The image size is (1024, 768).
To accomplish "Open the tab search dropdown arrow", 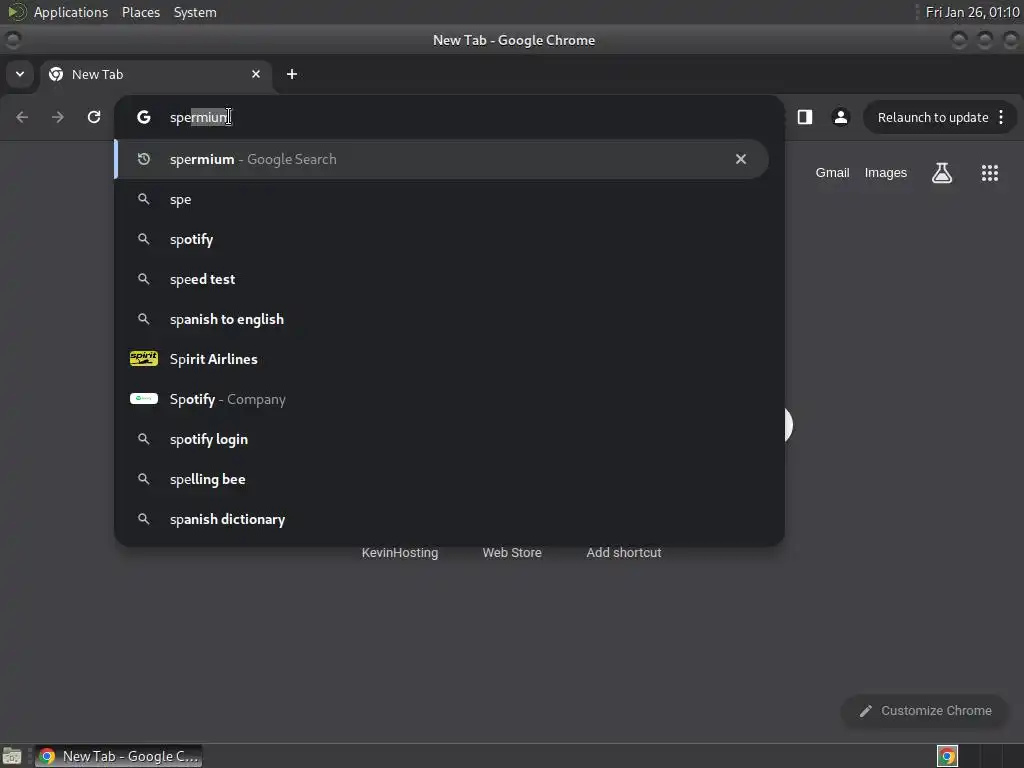I will pyautogui.click(x=20, y=74).
